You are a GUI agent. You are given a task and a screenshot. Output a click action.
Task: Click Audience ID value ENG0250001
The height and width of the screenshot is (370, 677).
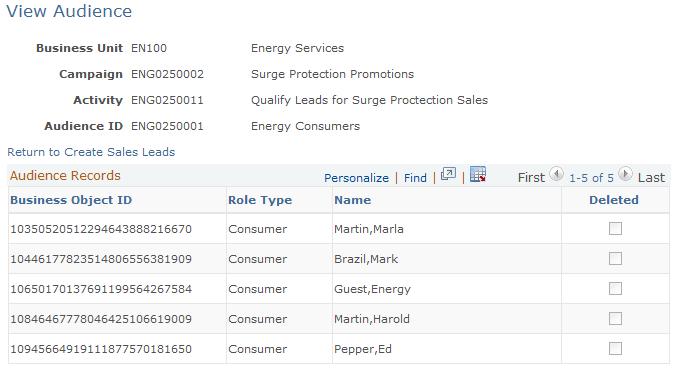(x=167, y=126)
